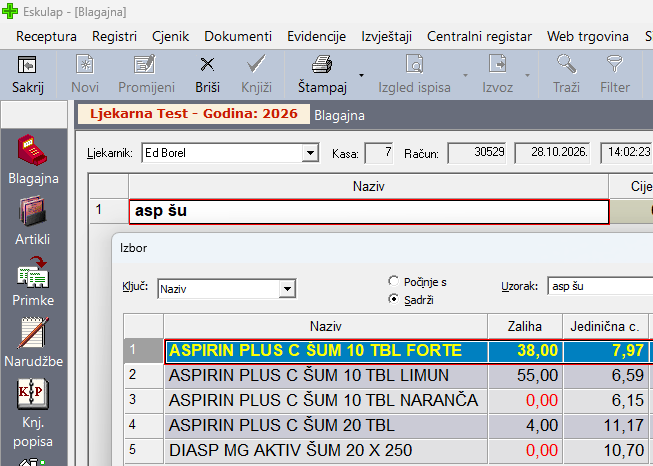Click the Naziv column header in the receipt grid
Screen dimensions: 653x466
pos(369,186)
